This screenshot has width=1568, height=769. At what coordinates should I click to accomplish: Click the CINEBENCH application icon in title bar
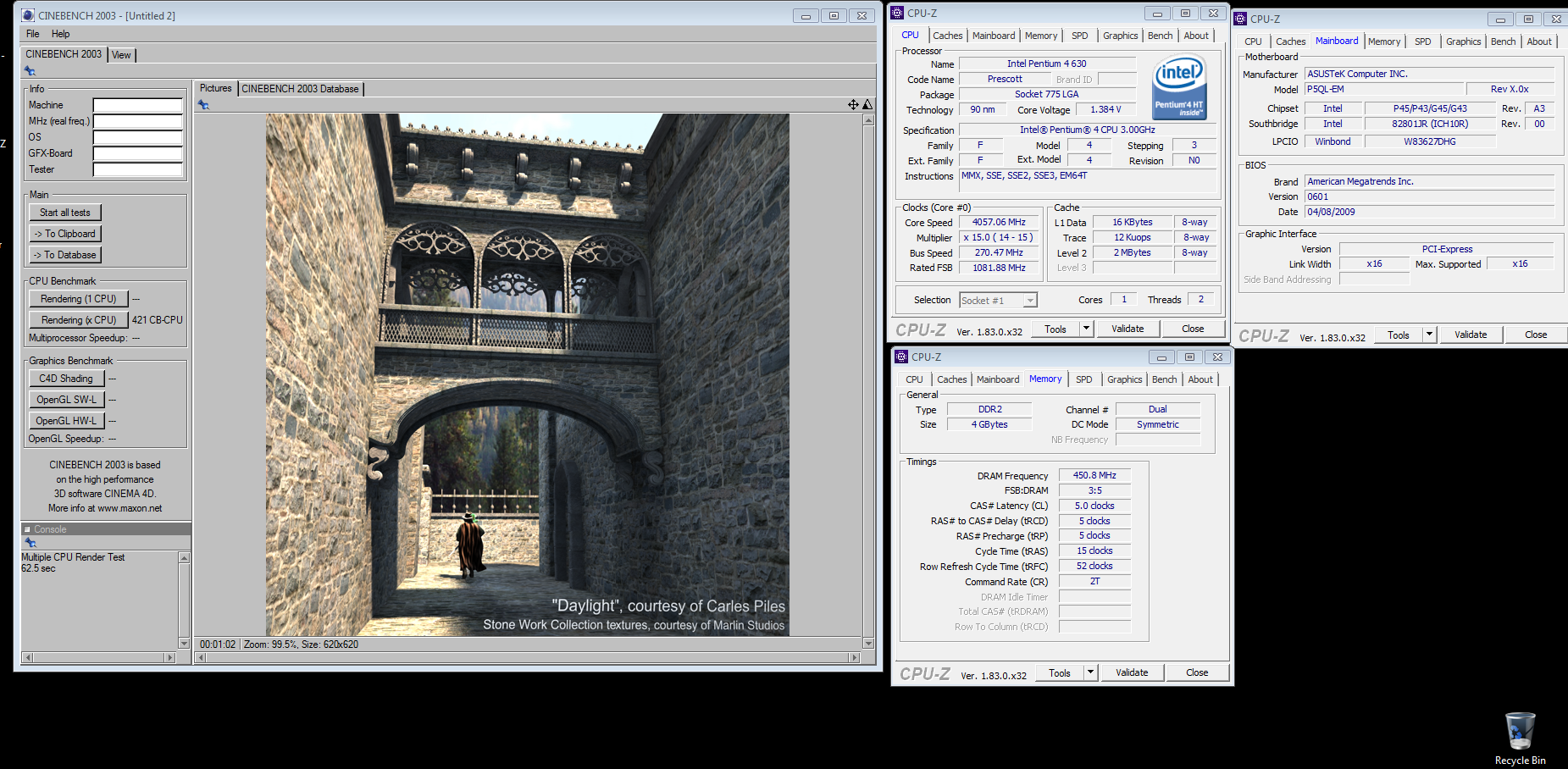28,15
